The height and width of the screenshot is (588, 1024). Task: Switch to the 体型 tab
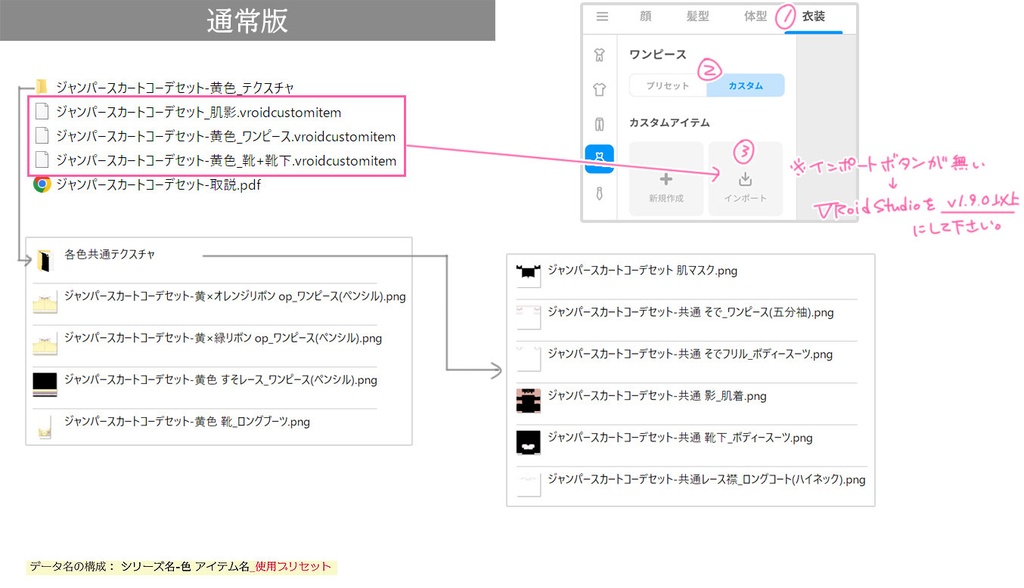point(755,16)
